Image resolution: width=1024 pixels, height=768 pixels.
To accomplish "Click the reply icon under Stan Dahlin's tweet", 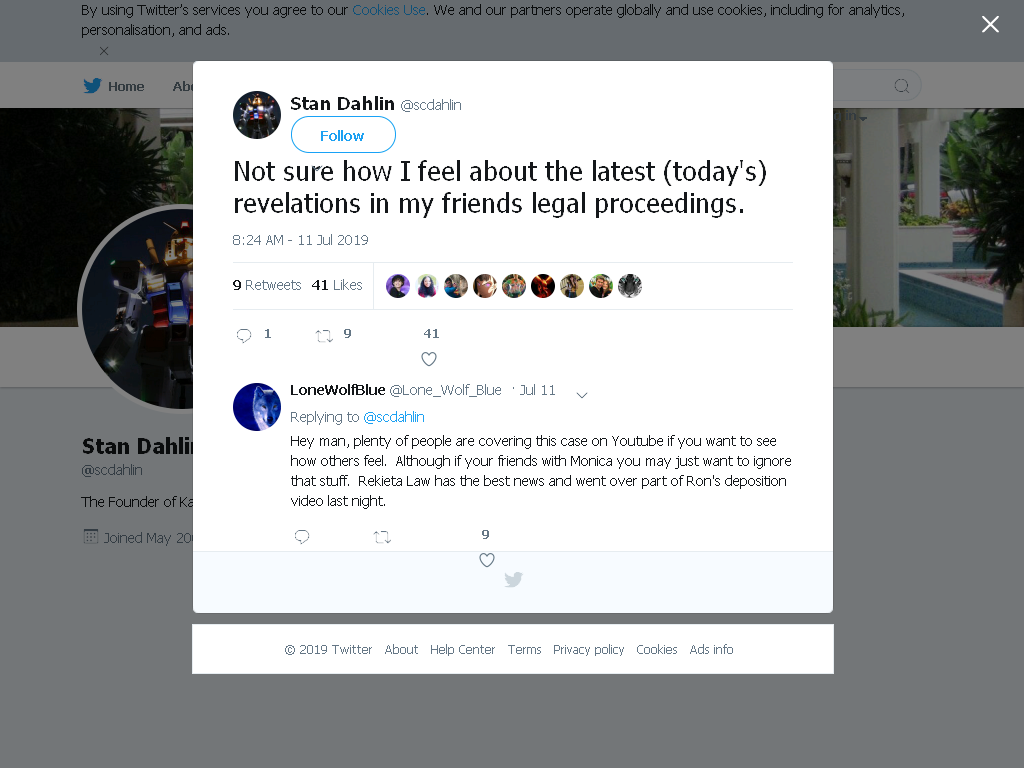I will coord(244,336).
